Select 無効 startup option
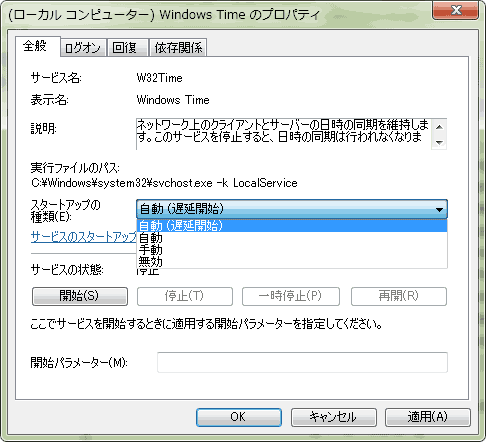 coord(292,262)
